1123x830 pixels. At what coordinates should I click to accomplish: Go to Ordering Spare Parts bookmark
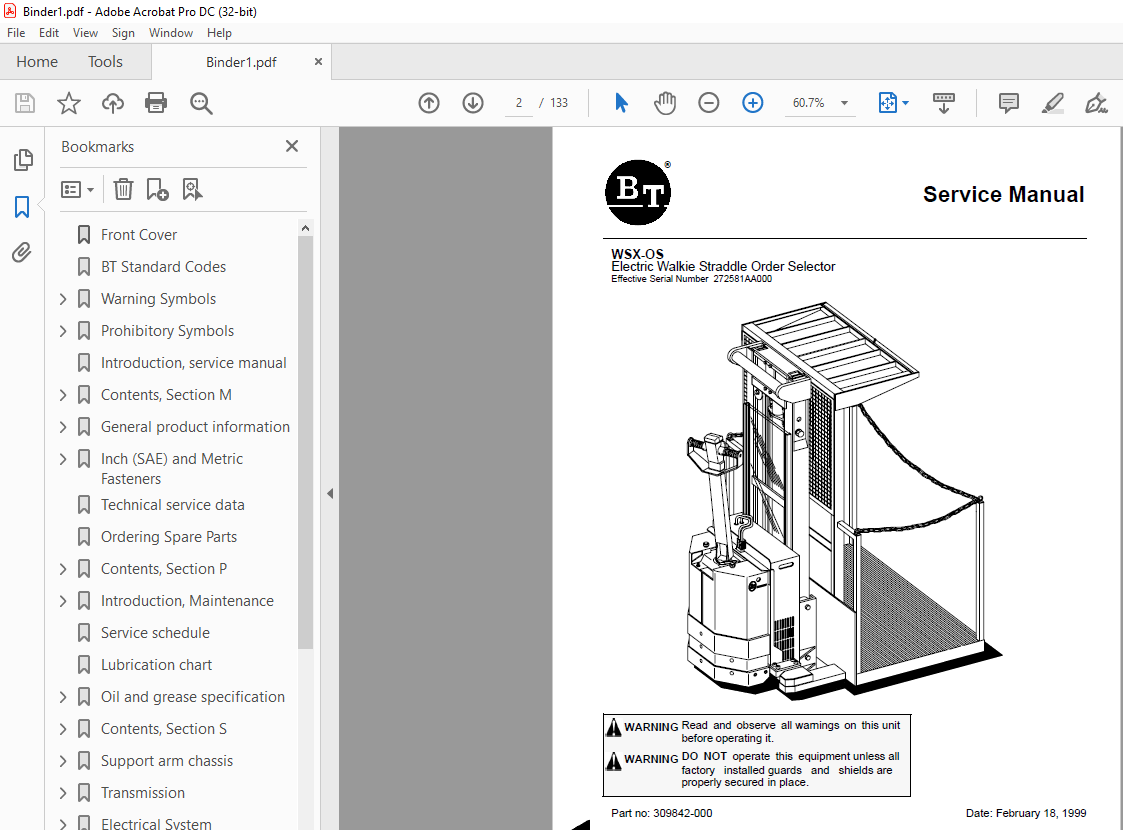click(x=168, y=537)
